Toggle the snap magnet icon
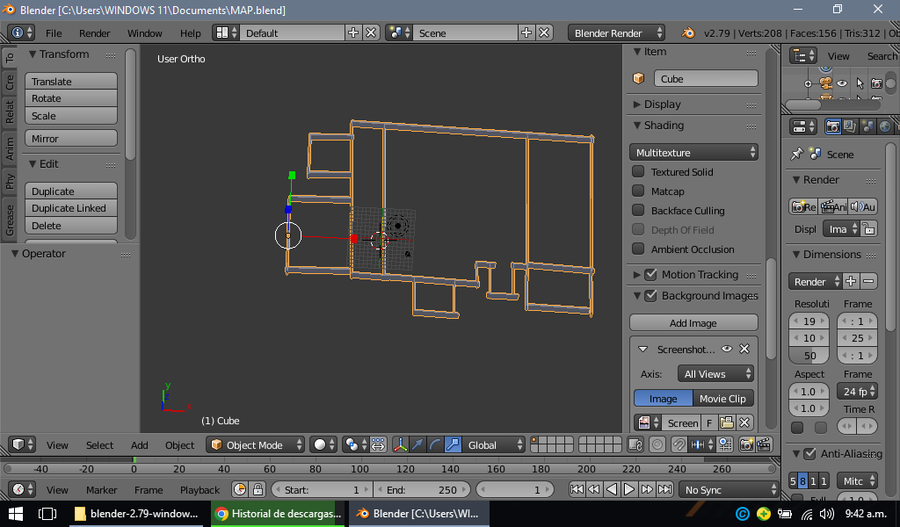 coord(678,444)
